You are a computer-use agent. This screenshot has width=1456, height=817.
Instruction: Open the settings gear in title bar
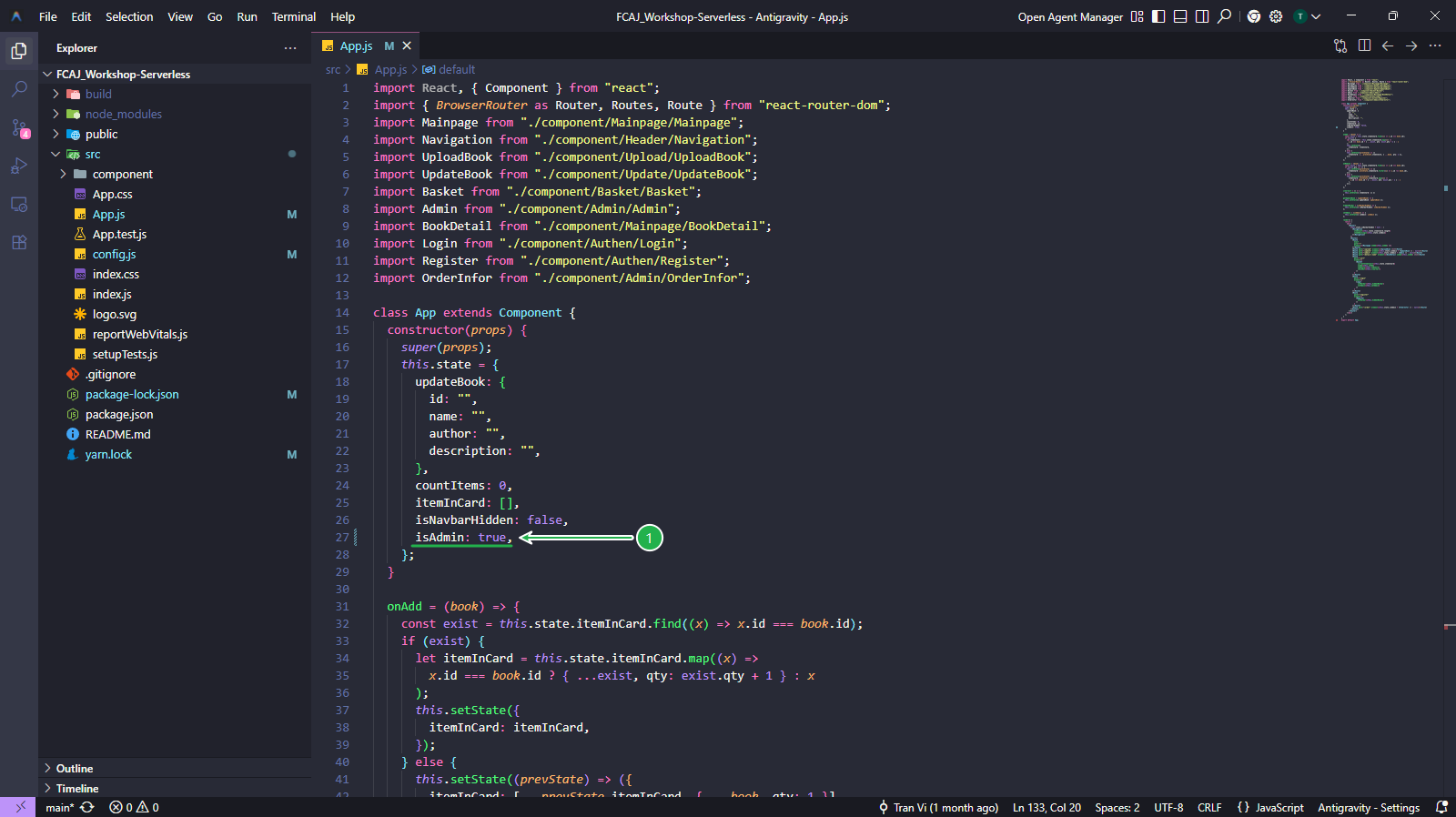coord(1276,16)
